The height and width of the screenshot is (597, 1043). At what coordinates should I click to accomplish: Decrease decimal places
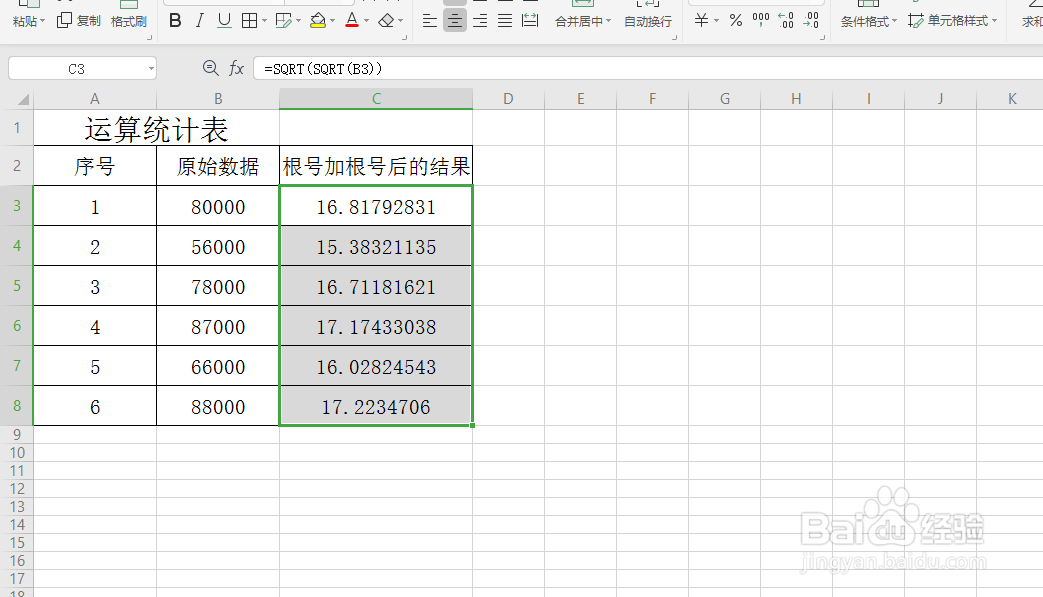(811, 21)
